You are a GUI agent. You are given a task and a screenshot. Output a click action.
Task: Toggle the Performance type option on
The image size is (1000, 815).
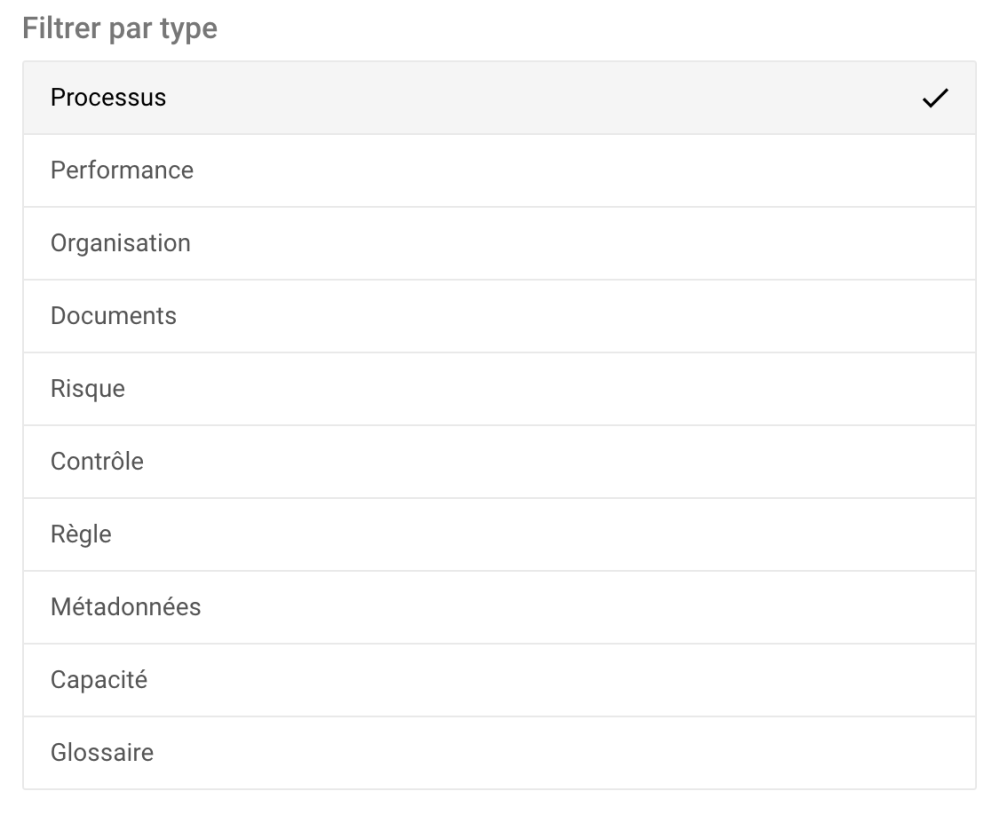(122, 171)
